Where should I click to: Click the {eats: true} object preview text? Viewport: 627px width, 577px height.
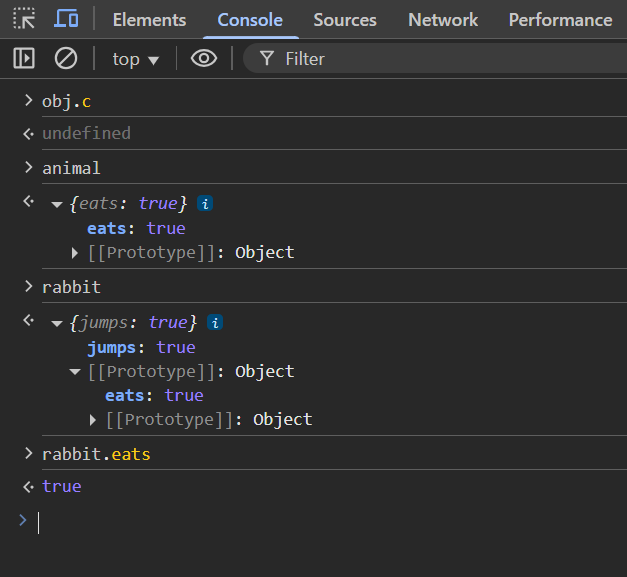click(128, 204)
